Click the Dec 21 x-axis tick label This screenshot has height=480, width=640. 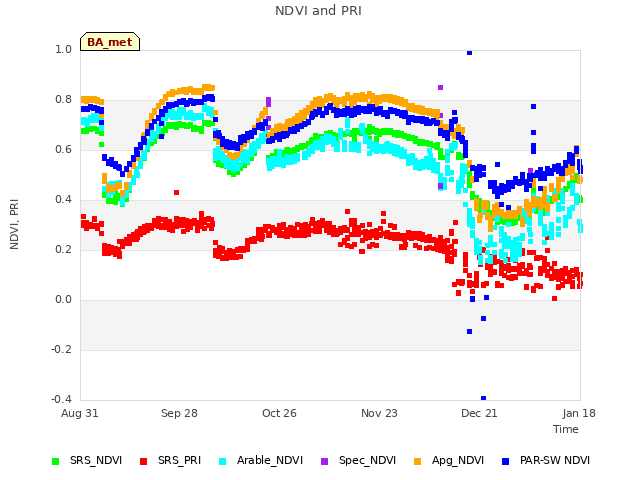479,413
